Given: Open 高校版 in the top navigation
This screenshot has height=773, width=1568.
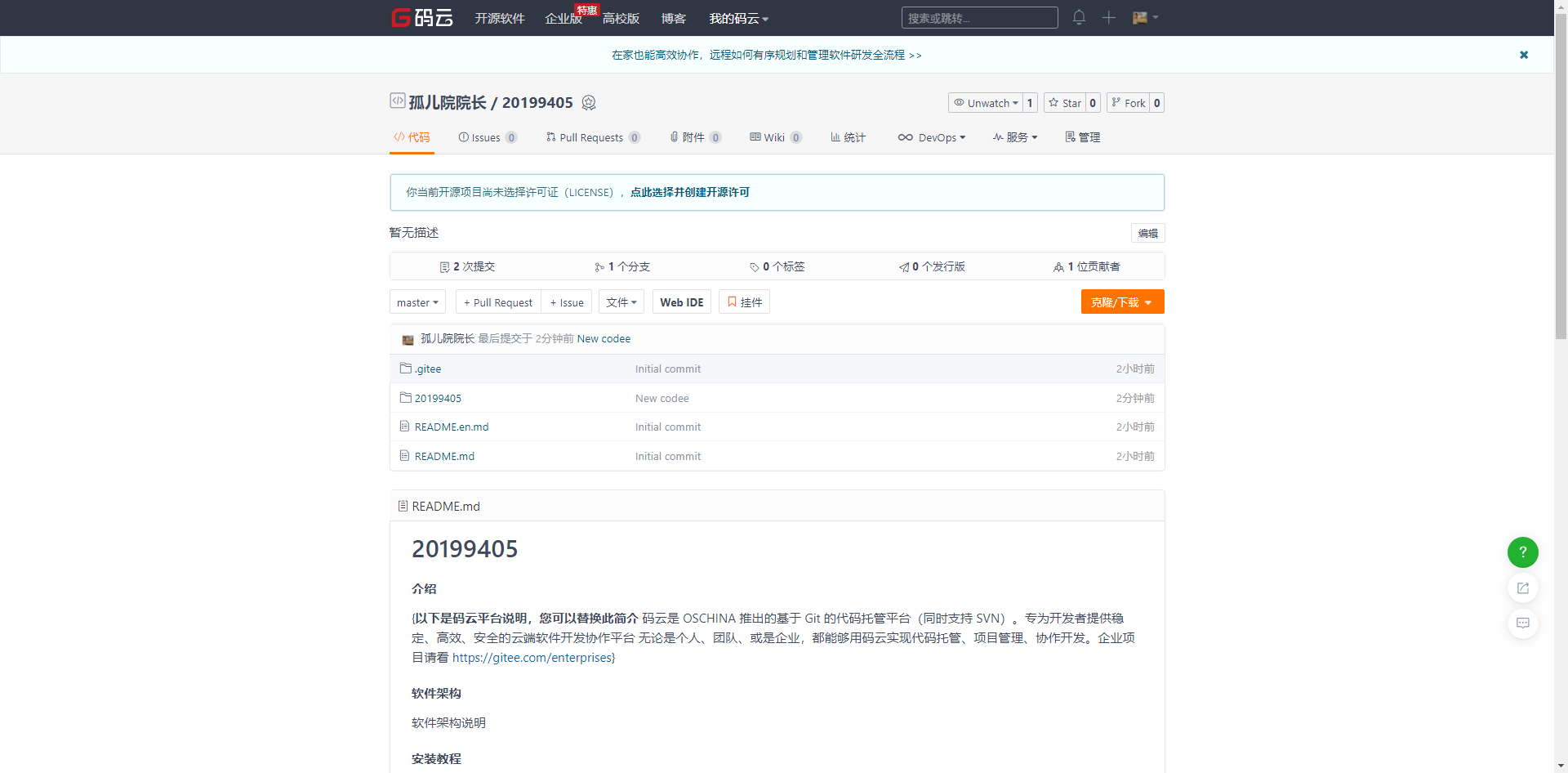Looking at the screenshot, I should [621, 18].
